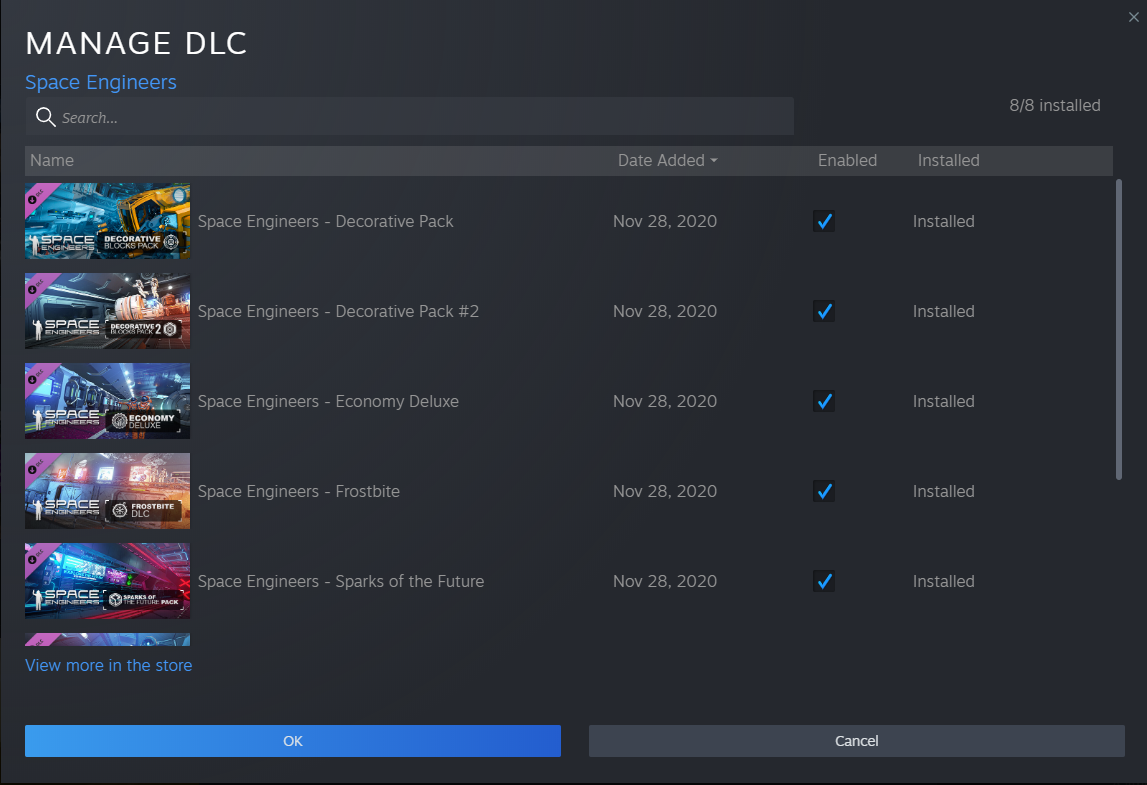Image resolution: width=1147 pixels, height=785 pixels.
Task: Sort by Date Added dropdown arrow
Action: pyautogui.click(x=714, y=161)
